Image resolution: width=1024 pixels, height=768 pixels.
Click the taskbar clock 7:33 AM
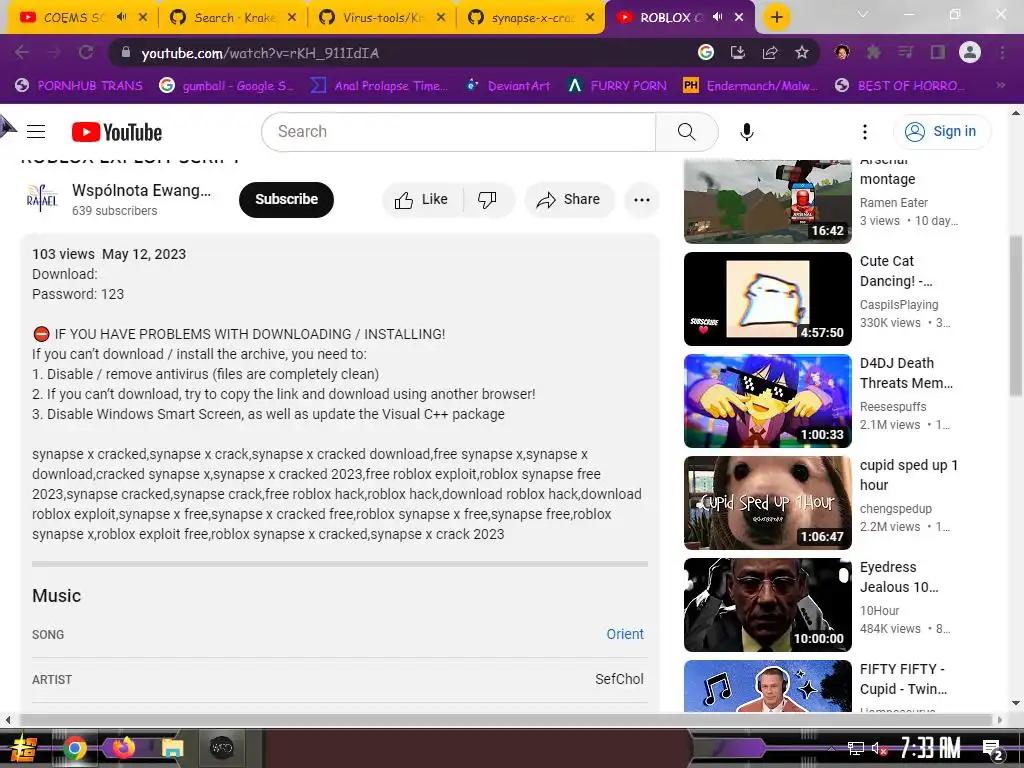coord(930,748)
